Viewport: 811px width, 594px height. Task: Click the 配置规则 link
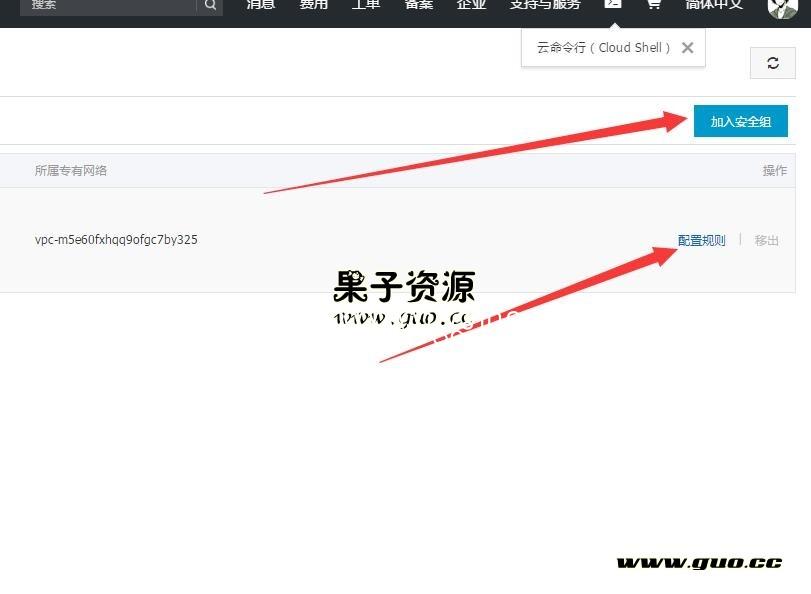701,240
